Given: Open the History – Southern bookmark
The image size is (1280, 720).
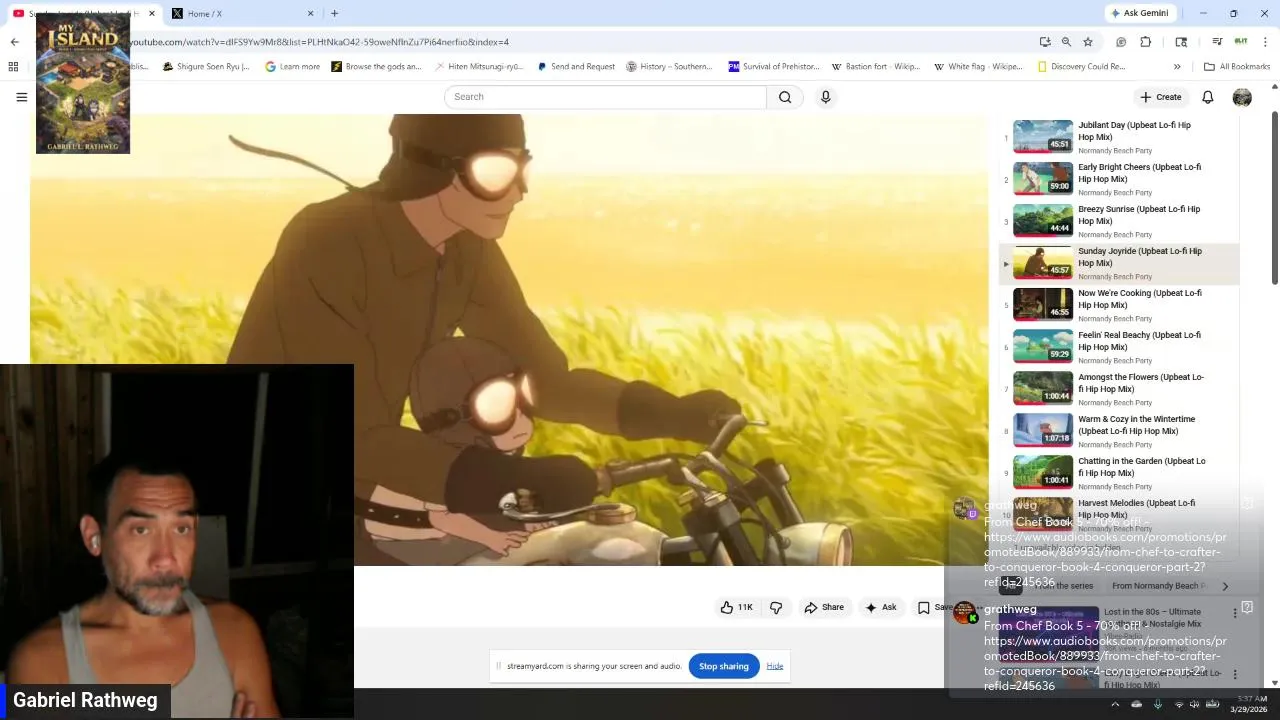Looking at the screenshot, I should (x=669, y=67).
